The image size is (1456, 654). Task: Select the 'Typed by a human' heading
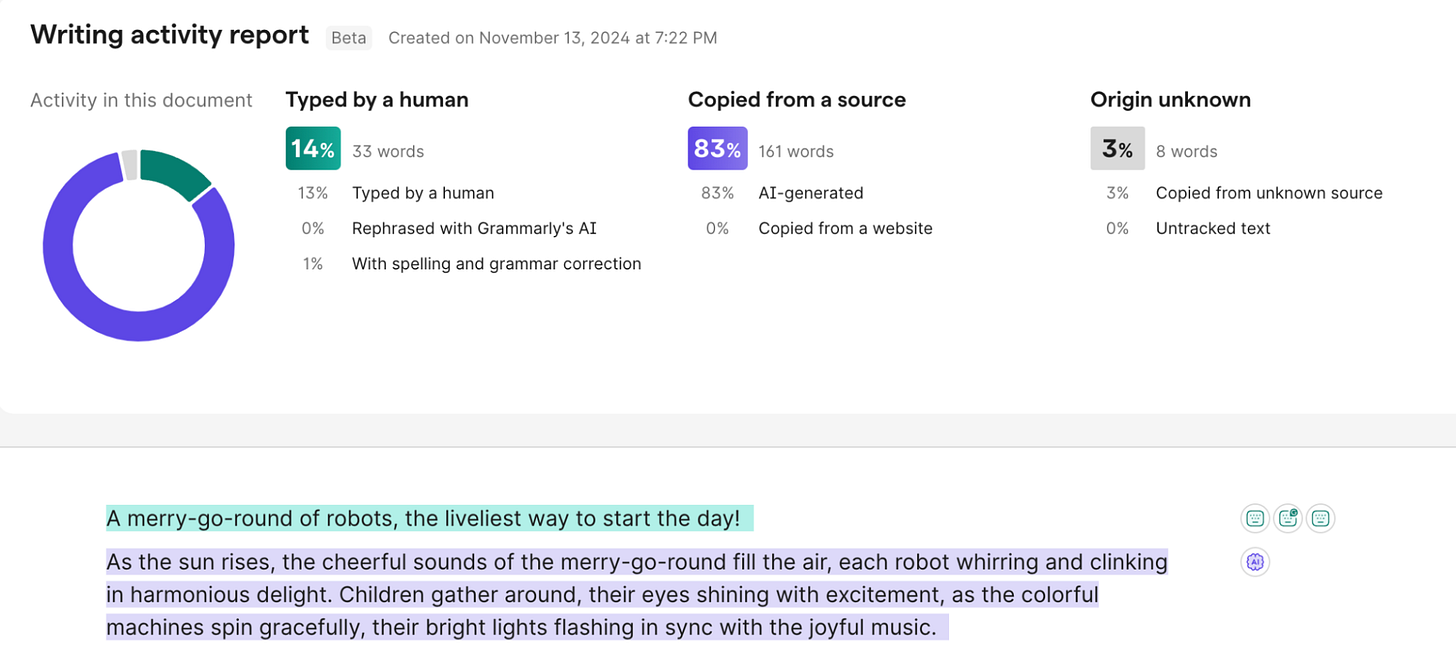point(377,100)
